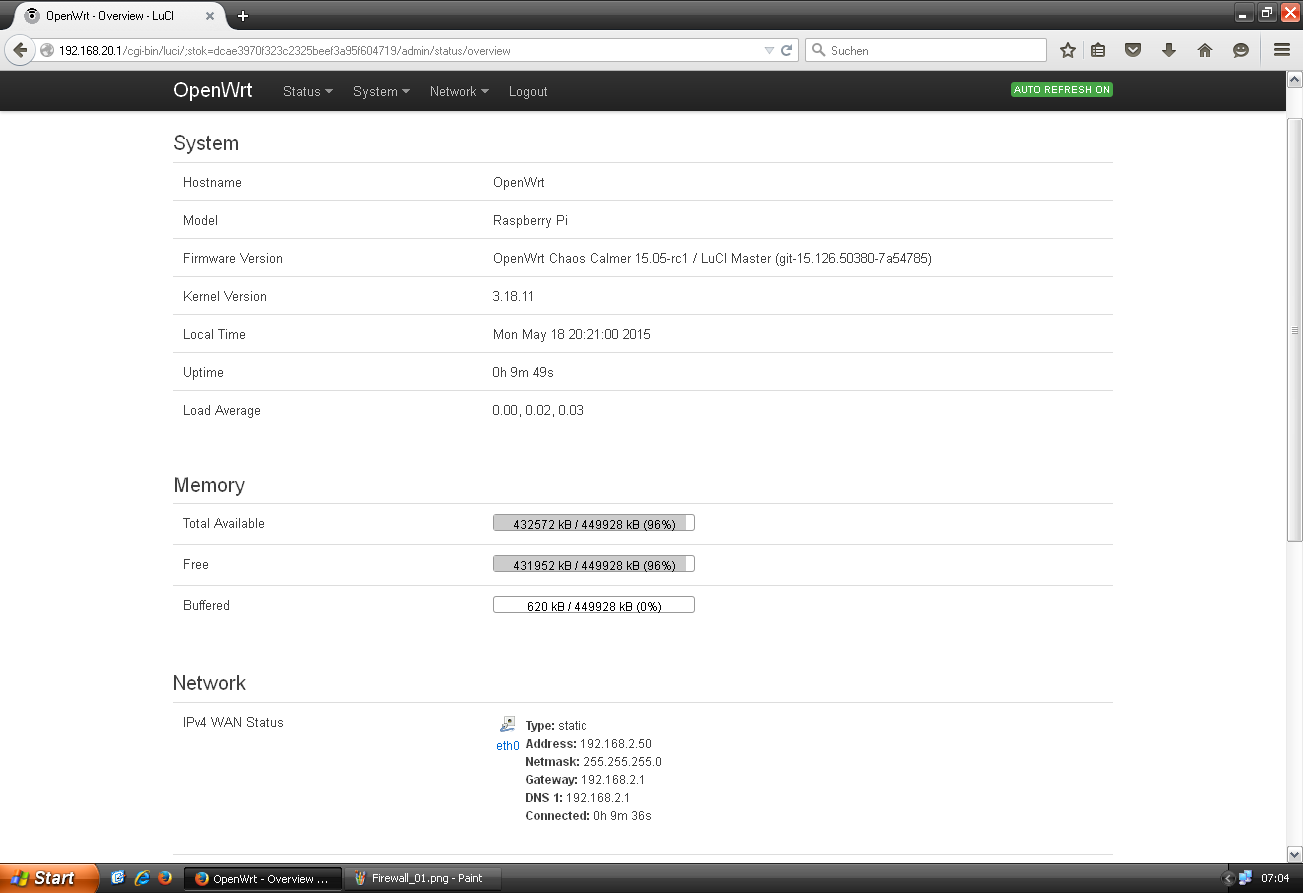
Task: Click the OpenWrt brand link
Action: point(212,90)
